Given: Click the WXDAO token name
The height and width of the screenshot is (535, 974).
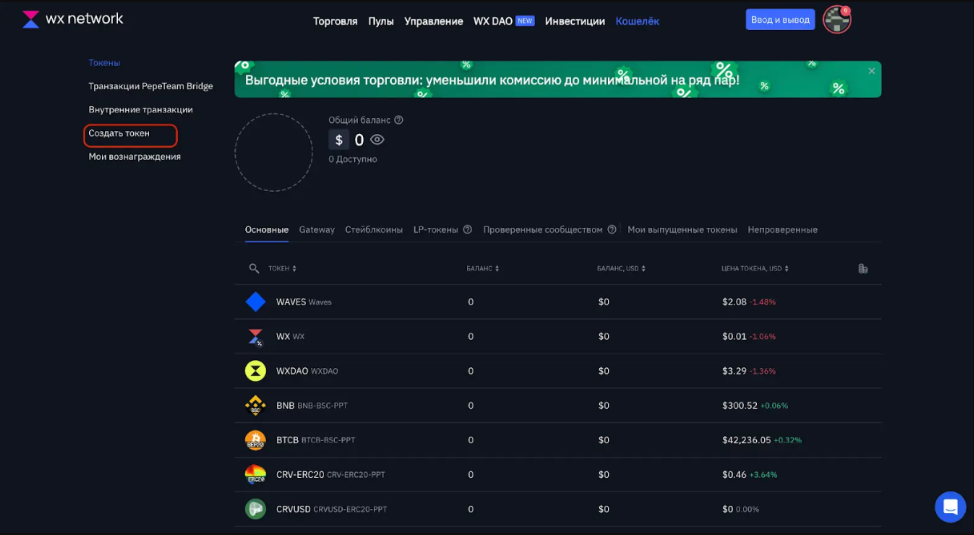Looking at the screenshot, I should [x=292, y=371].
